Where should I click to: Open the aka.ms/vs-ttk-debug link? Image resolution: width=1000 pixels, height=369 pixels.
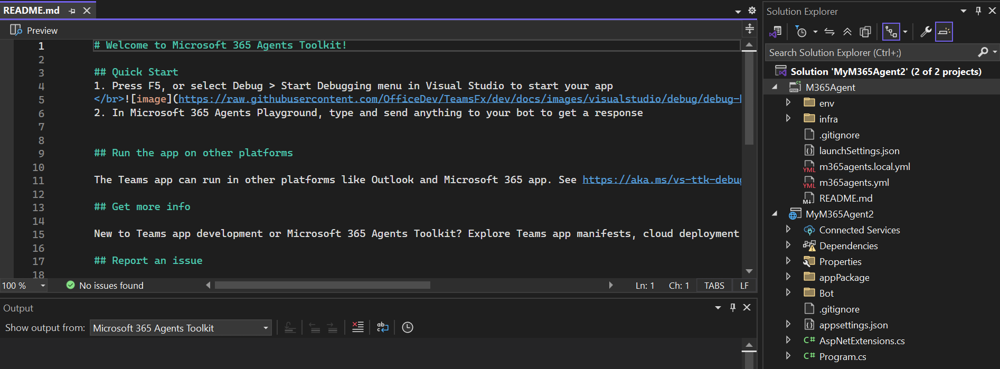pos(662,180)
